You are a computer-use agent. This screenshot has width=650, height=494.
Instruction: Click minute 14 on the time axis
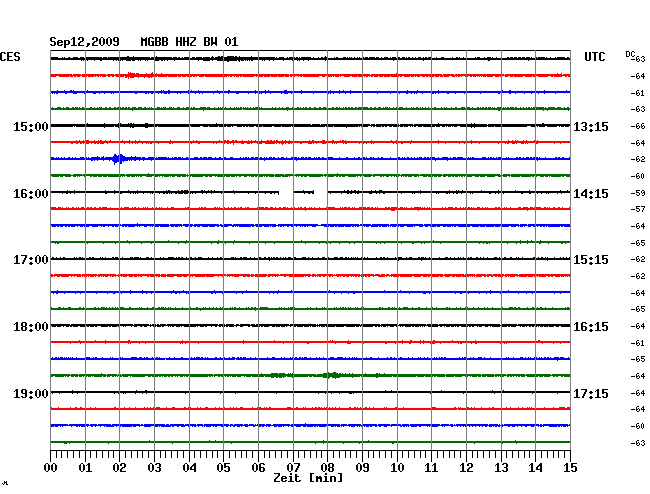point(536,468)
